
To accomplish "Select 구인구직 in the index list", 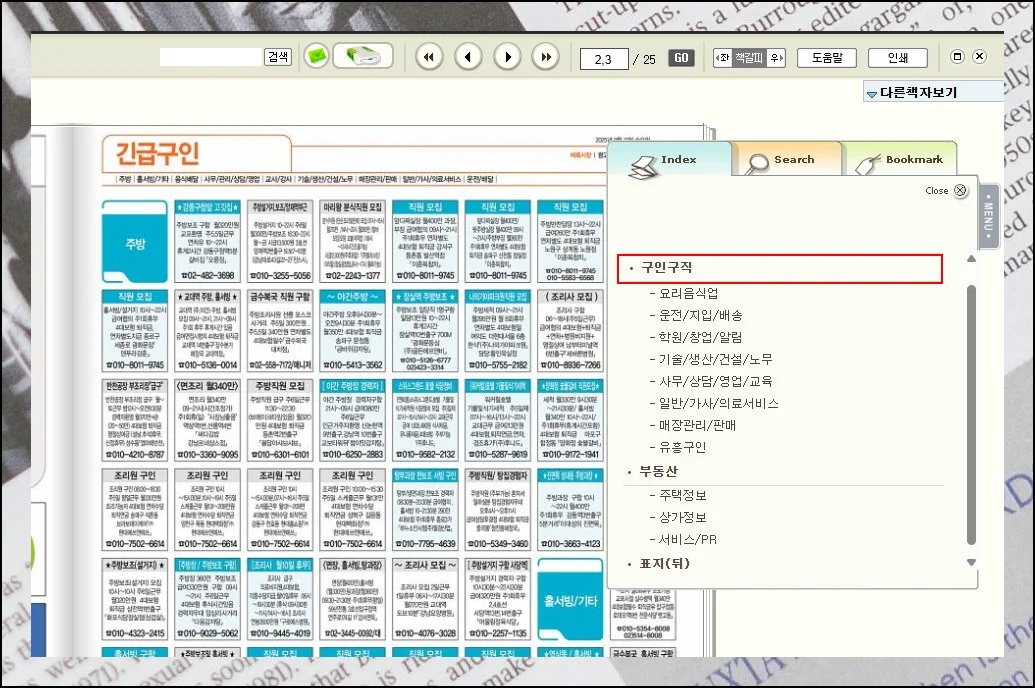I will 666,269.
